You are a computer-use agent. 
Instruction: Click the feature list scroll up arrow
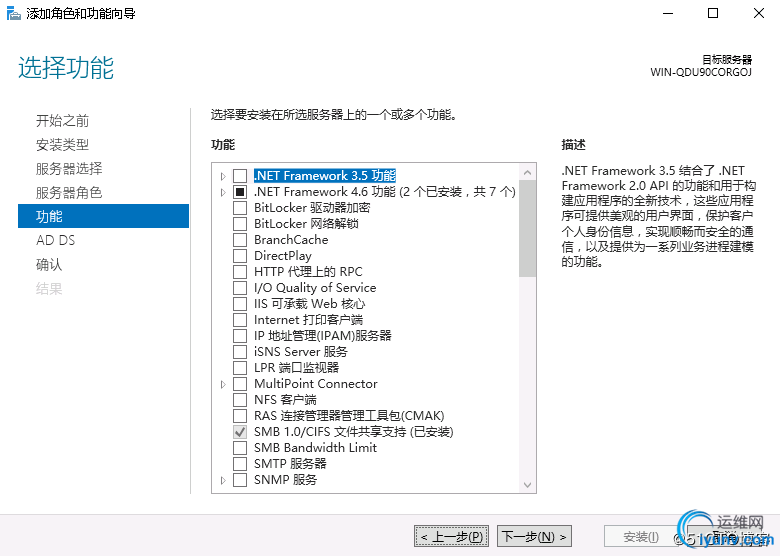pos(527,173)
